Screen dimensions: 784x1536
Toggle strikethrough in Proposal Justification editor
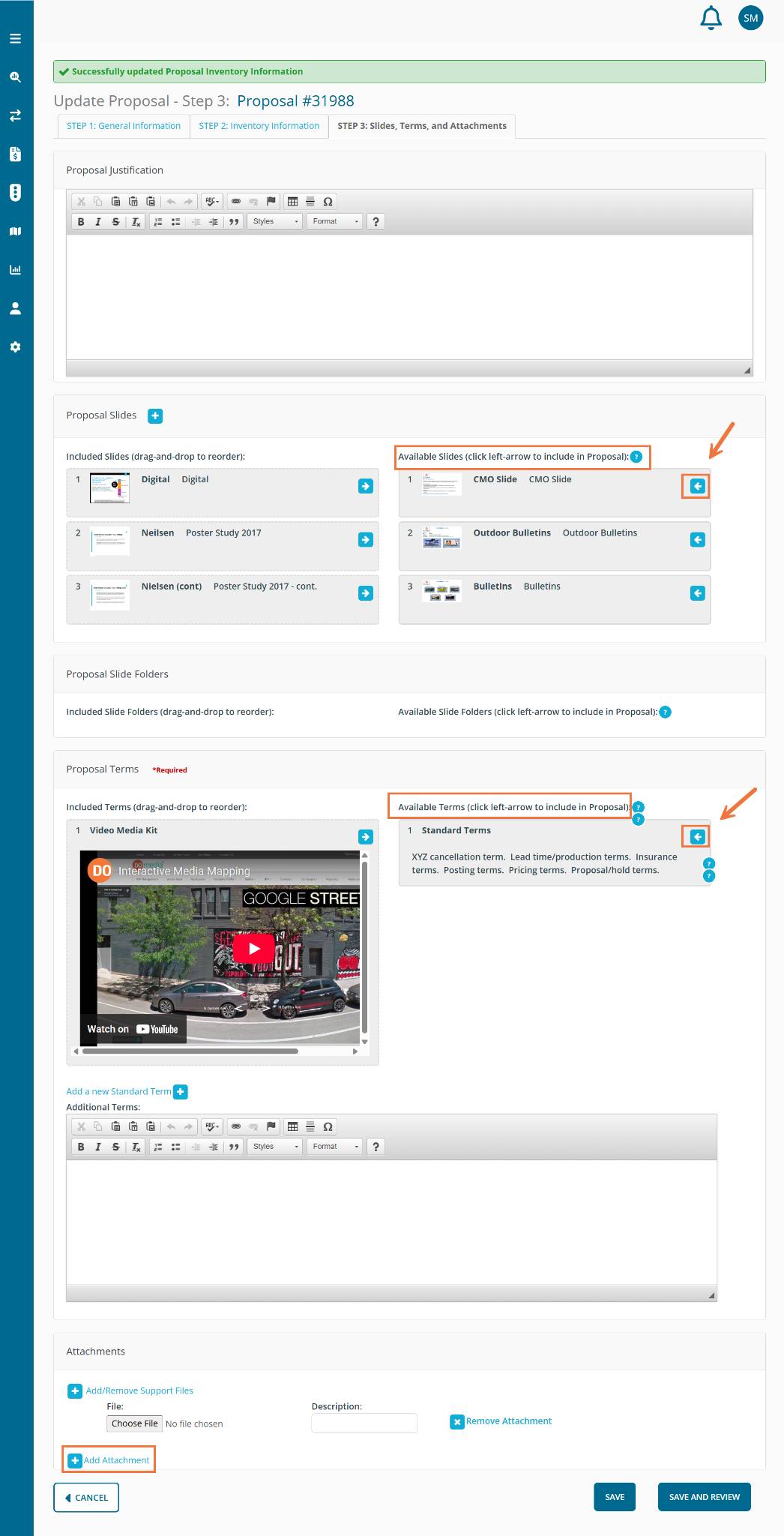115,222
